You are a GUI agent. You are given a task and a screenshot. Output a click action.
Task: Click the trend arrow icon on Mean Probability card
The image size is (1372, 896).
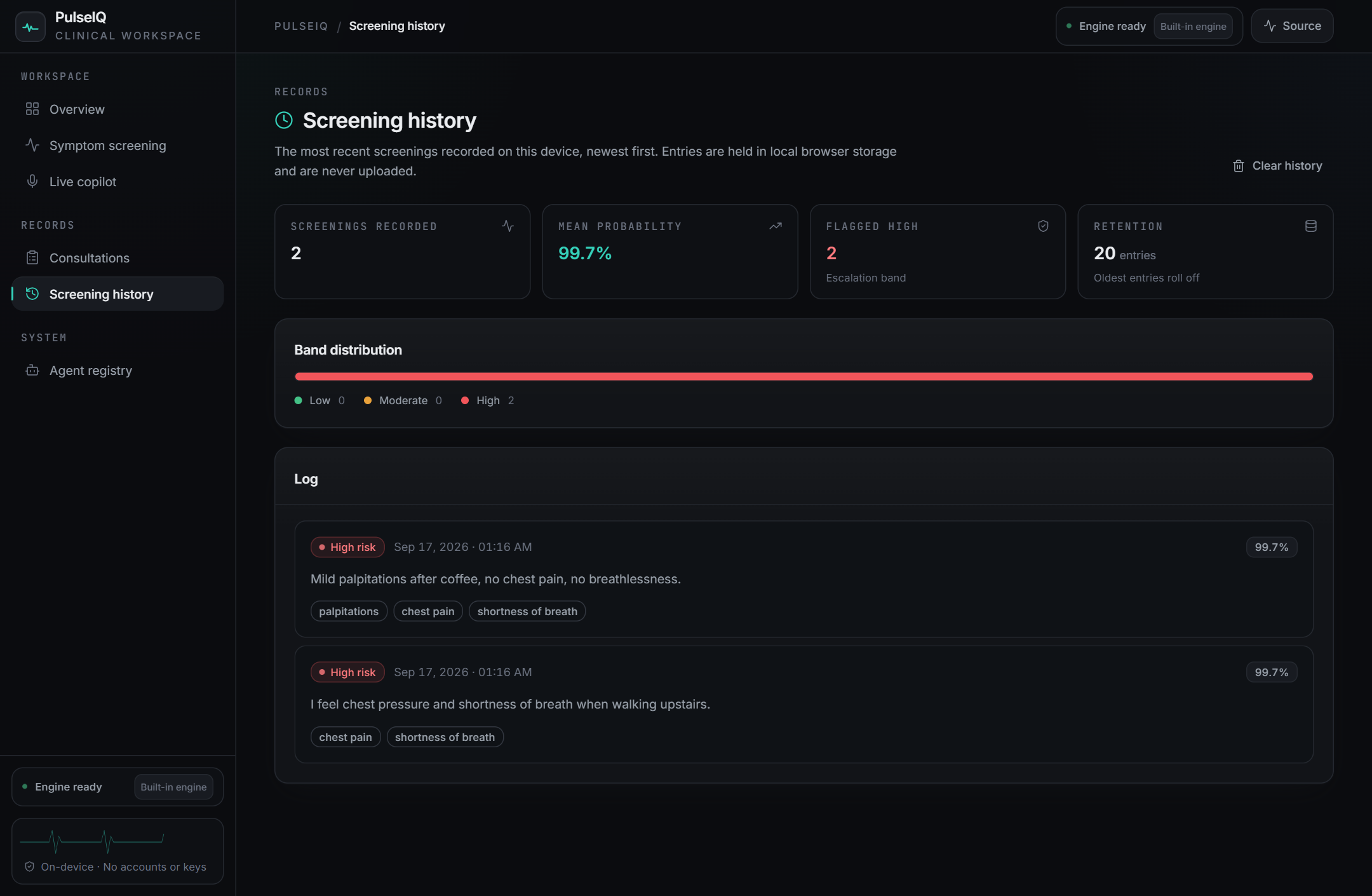pyautogui.click(x=776, y=226)
